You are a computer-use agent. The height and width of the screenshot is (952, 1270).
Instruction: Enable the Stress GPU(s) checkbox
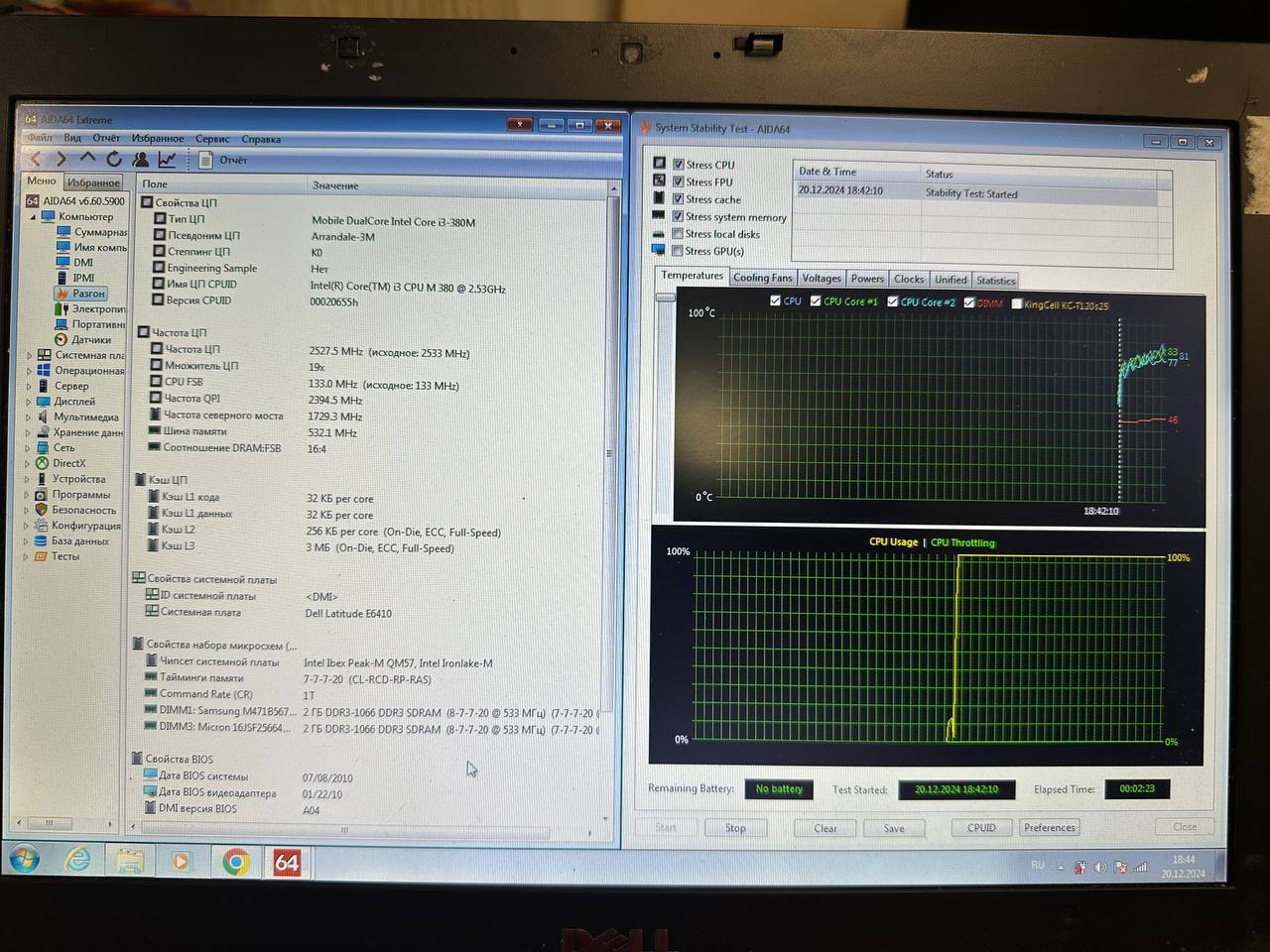pyautogui.click(x=678, y=251)
